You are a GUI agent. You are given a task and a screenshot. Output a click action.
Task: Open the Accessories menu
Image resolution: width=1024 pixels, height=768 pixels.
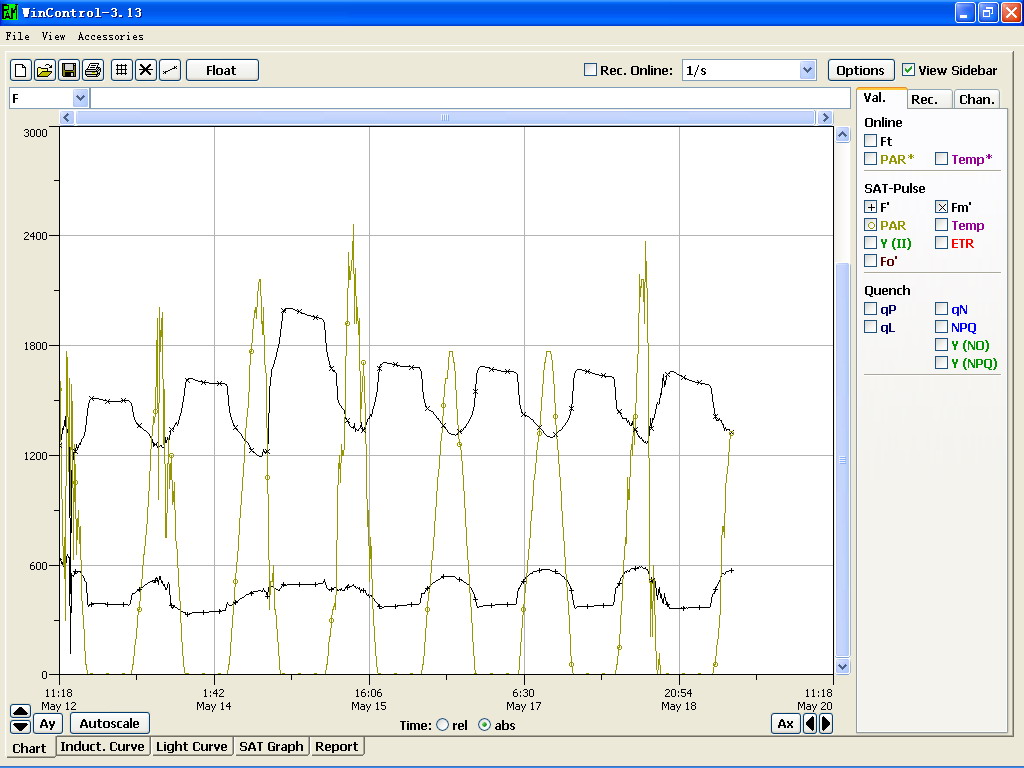pyautogui.click(x=110, y=36)
